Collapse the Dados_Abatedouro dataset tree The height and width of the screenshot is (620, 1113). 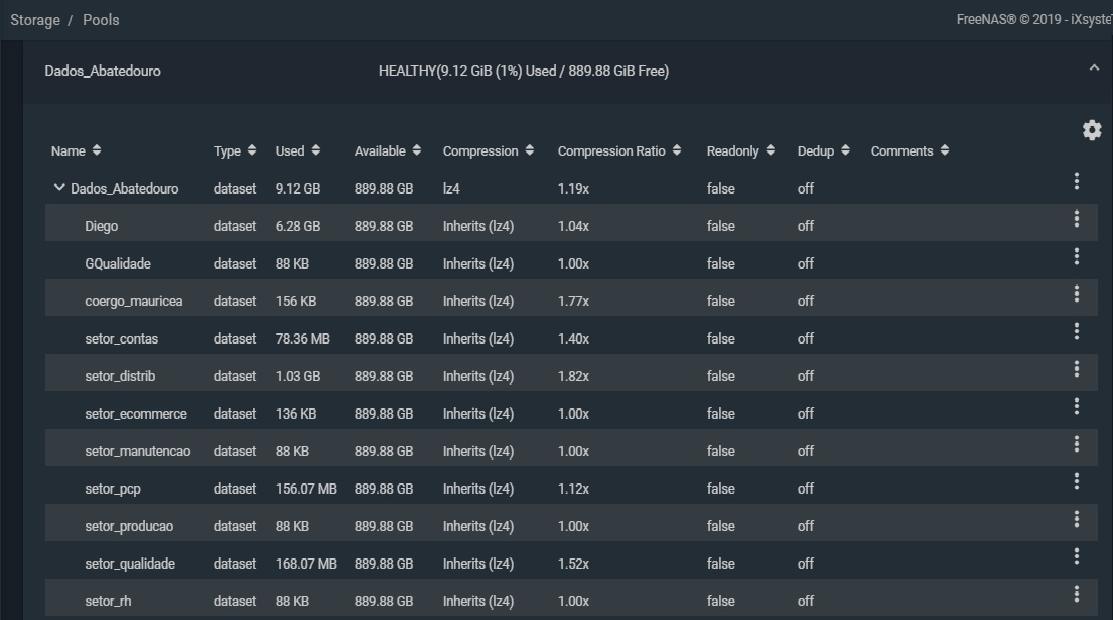pyautogui.click(x=59, y=187)
